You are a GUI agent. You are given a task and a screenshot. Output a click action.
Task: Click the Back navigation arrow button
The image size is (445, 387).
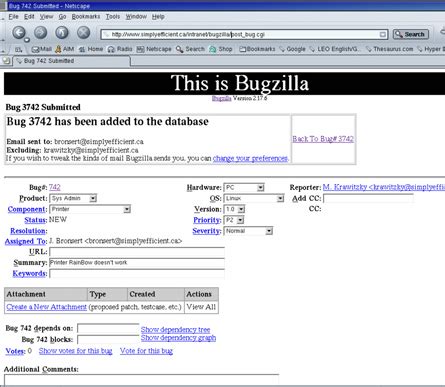[x=19, y=33]
